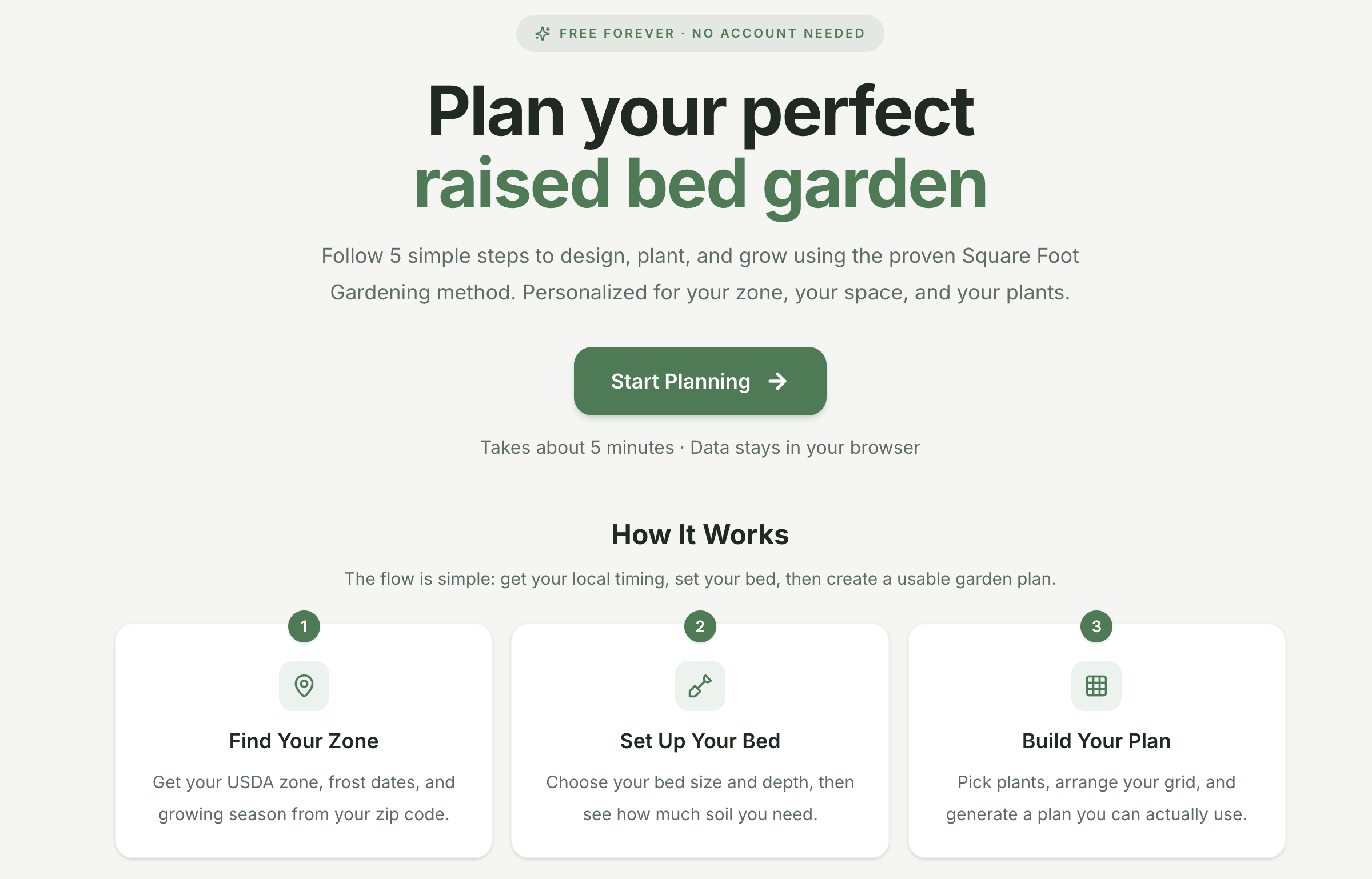Click the sparkle icon in the top badge
This screenshot has width=1372, height=879.
click(x=543, y=34)
